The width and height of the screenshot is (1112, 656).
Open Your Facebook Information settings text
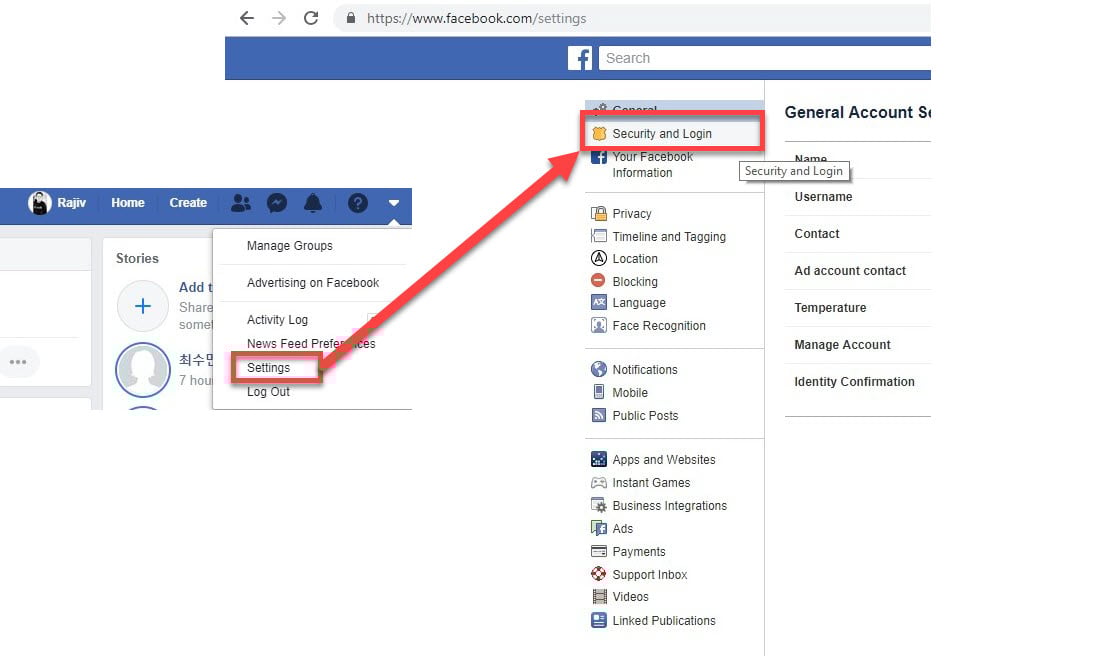click(x=652, y=165)
